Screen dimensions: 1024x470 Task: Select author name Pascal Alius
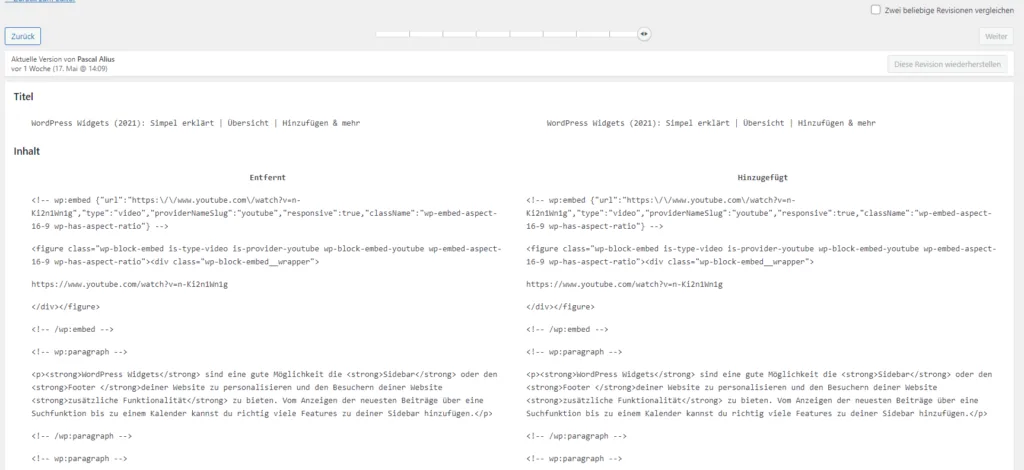click(x=96, y=59)
